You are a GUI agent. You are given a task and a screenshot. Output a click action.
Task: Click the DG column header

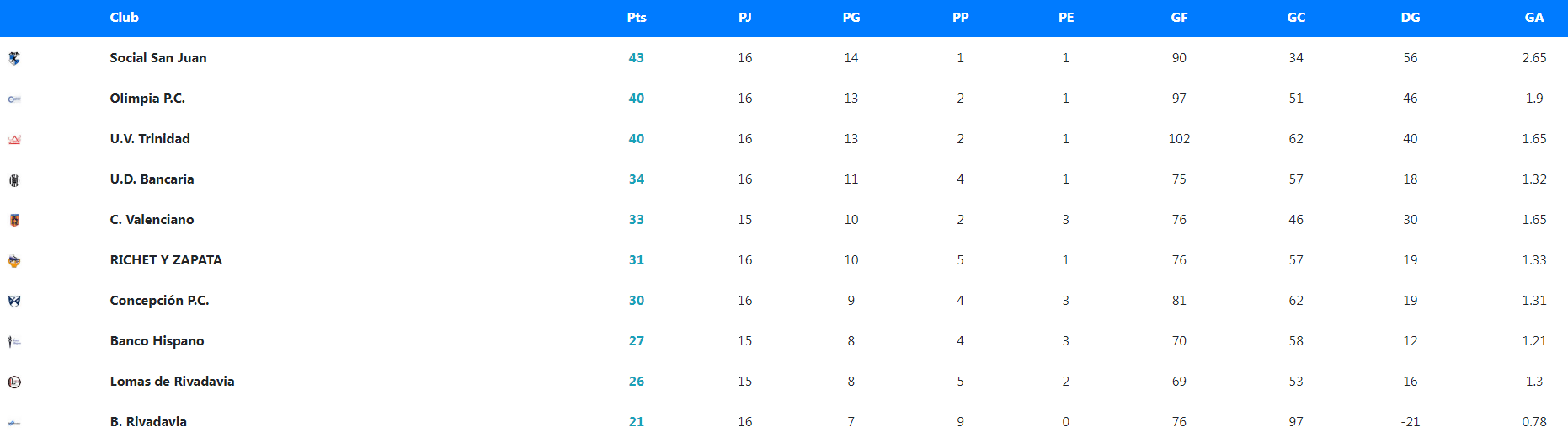pos(1411,18)
